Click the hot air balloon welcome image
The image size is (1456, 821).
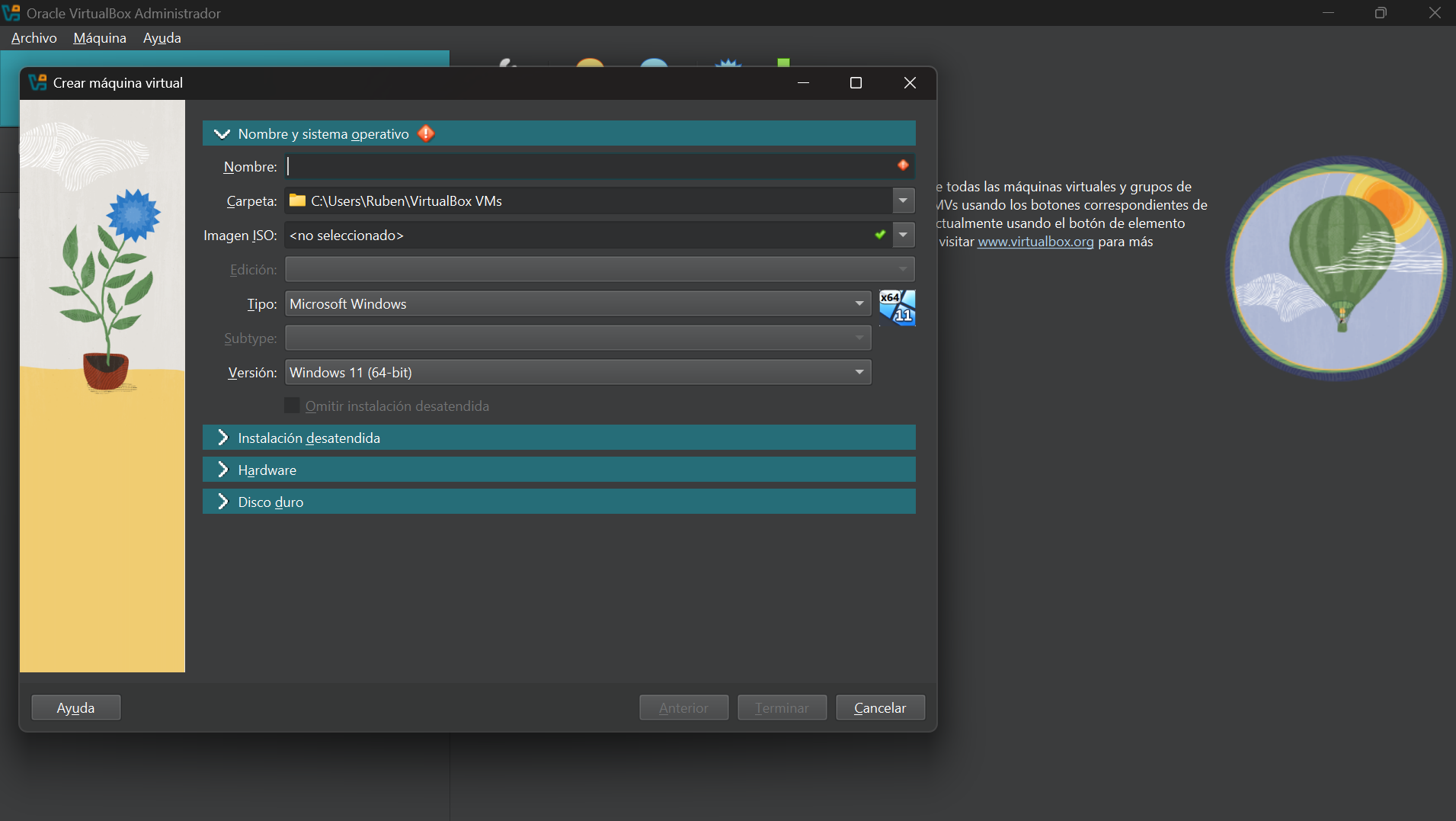pyautogui.click(x=1337, y=268)
